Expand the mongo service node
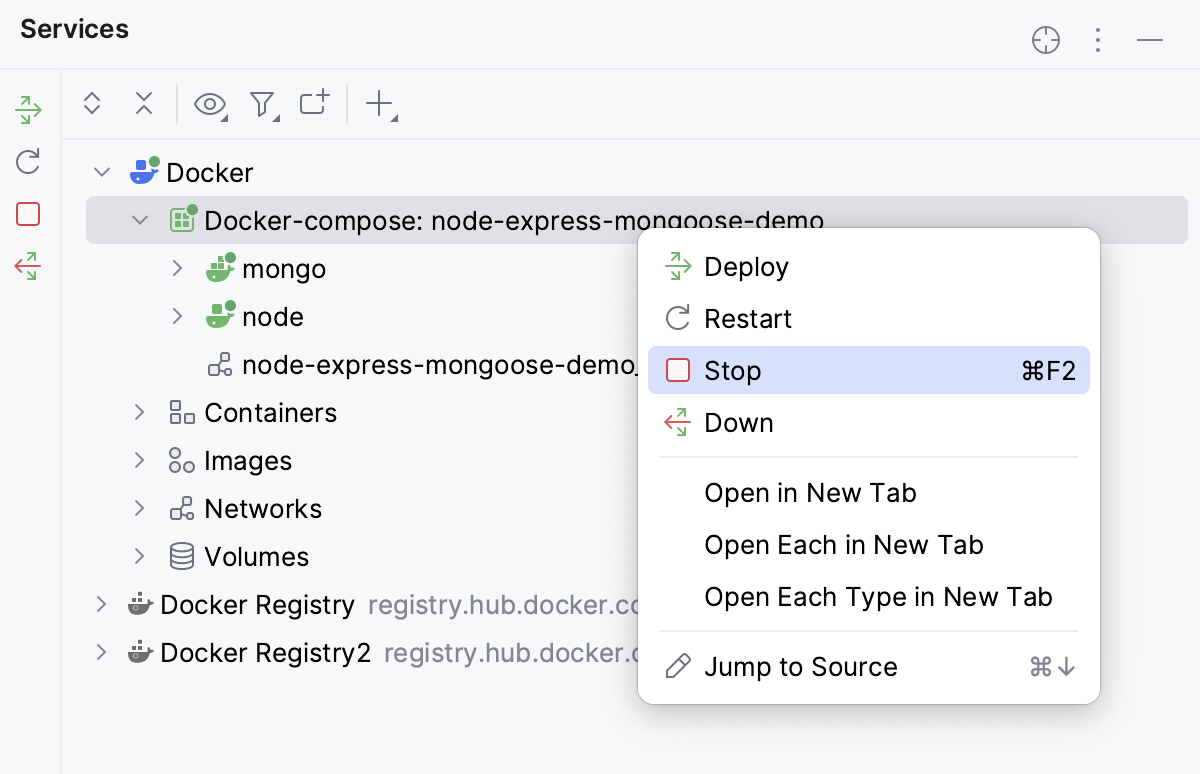This screenshot has width=1200, height=774. click(x=178, y=268)
